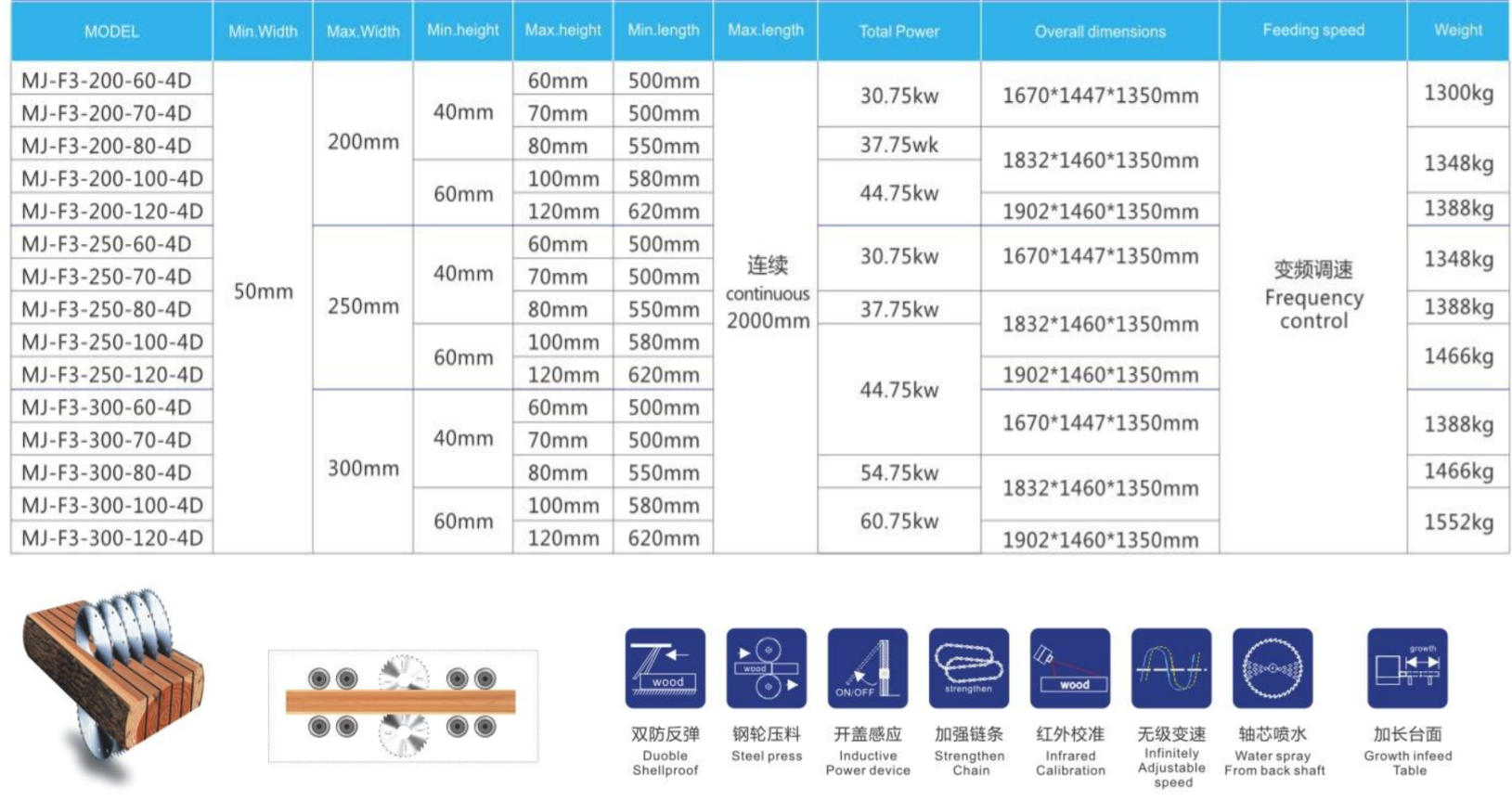Click the roller feed saw diagram
1512x801 pixels.
tap(402, 705)
